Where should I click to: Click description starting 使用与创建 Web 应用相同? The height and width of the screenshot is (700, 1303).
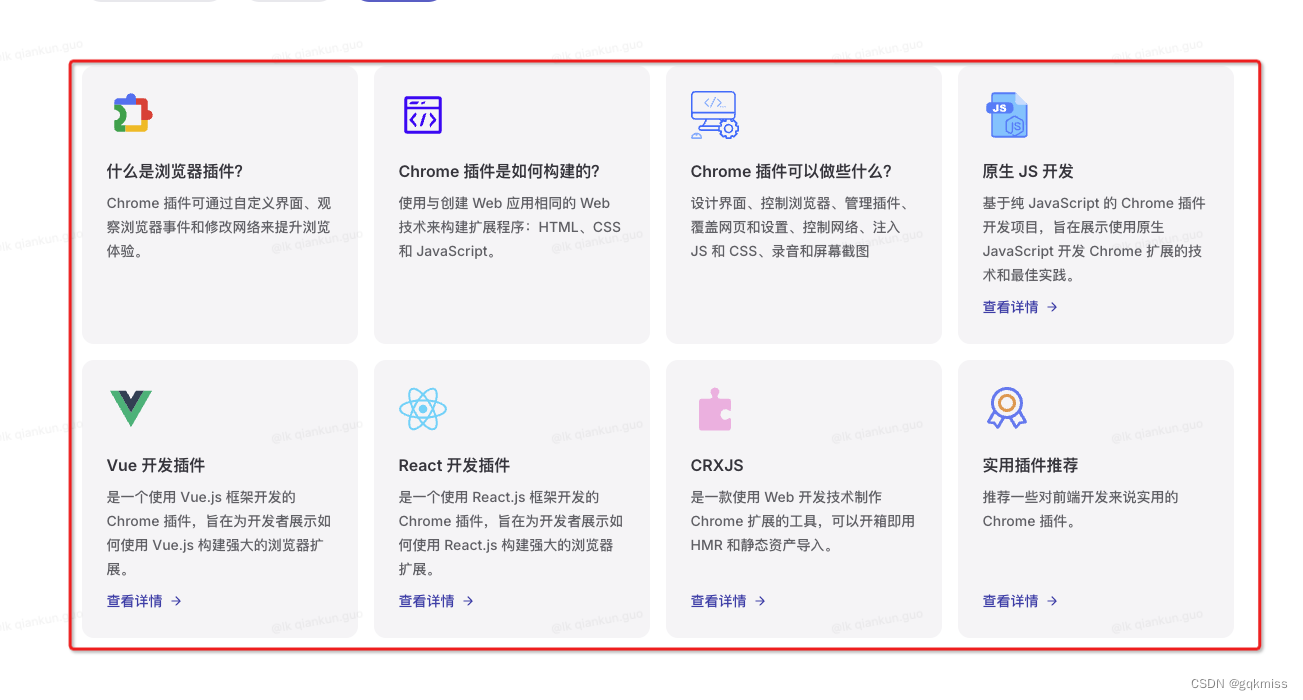[x=510, y=227]
